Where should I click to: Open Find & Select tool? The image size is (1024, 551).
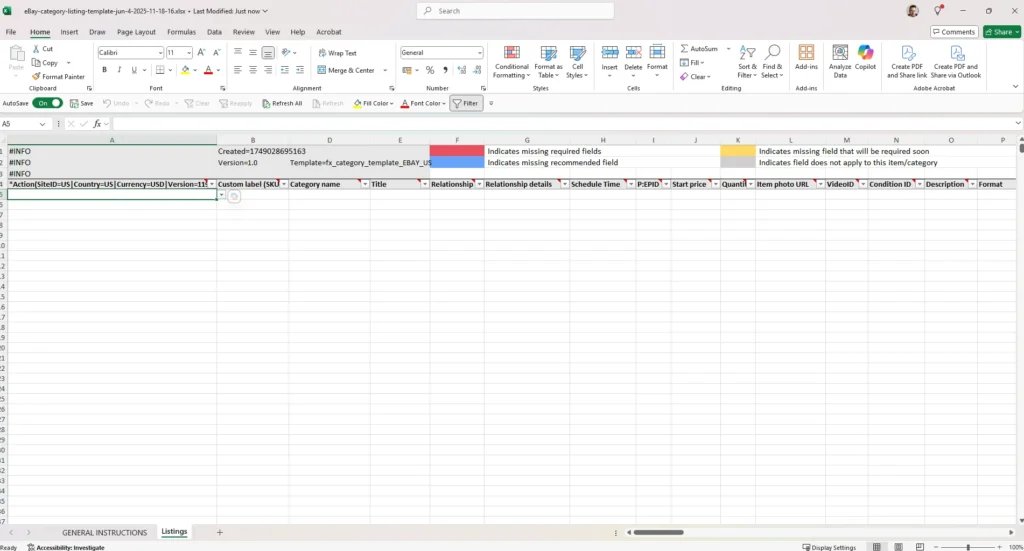click(x=772, y=62)
